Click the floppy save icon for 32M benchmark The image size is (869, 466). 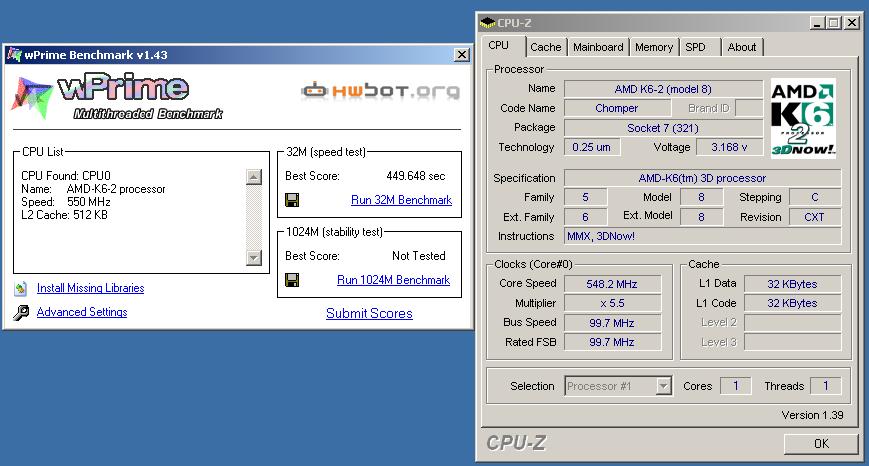[x=292, y=200]
